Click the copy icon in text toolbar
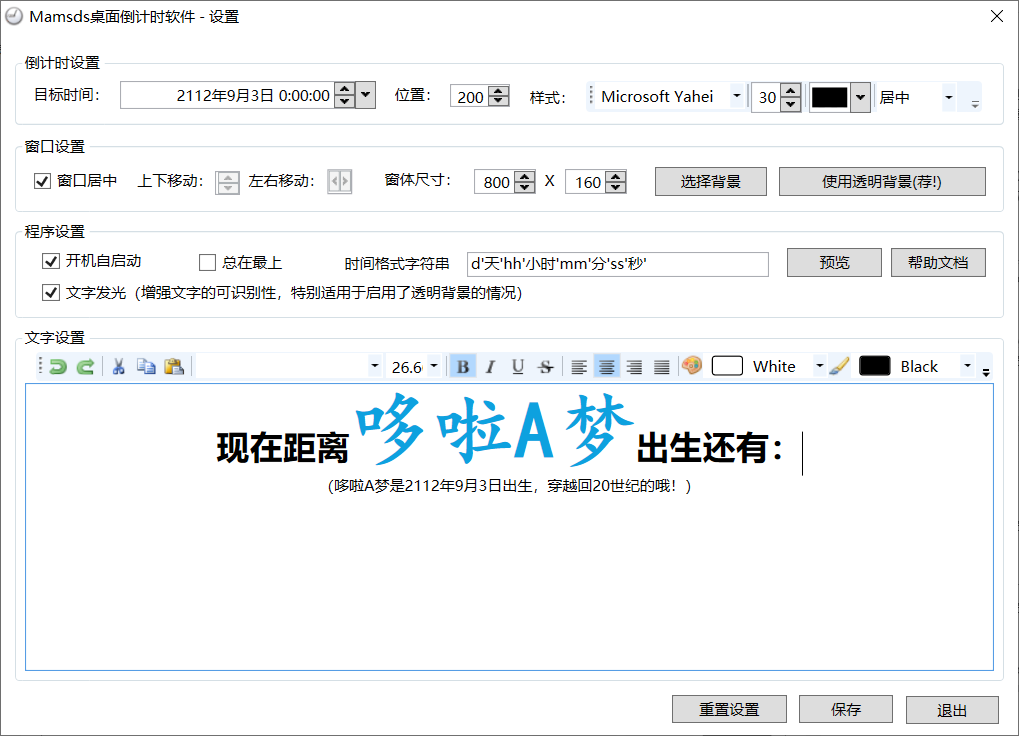The width and height of the screenshot is (1019, 736). coord(146,366)
